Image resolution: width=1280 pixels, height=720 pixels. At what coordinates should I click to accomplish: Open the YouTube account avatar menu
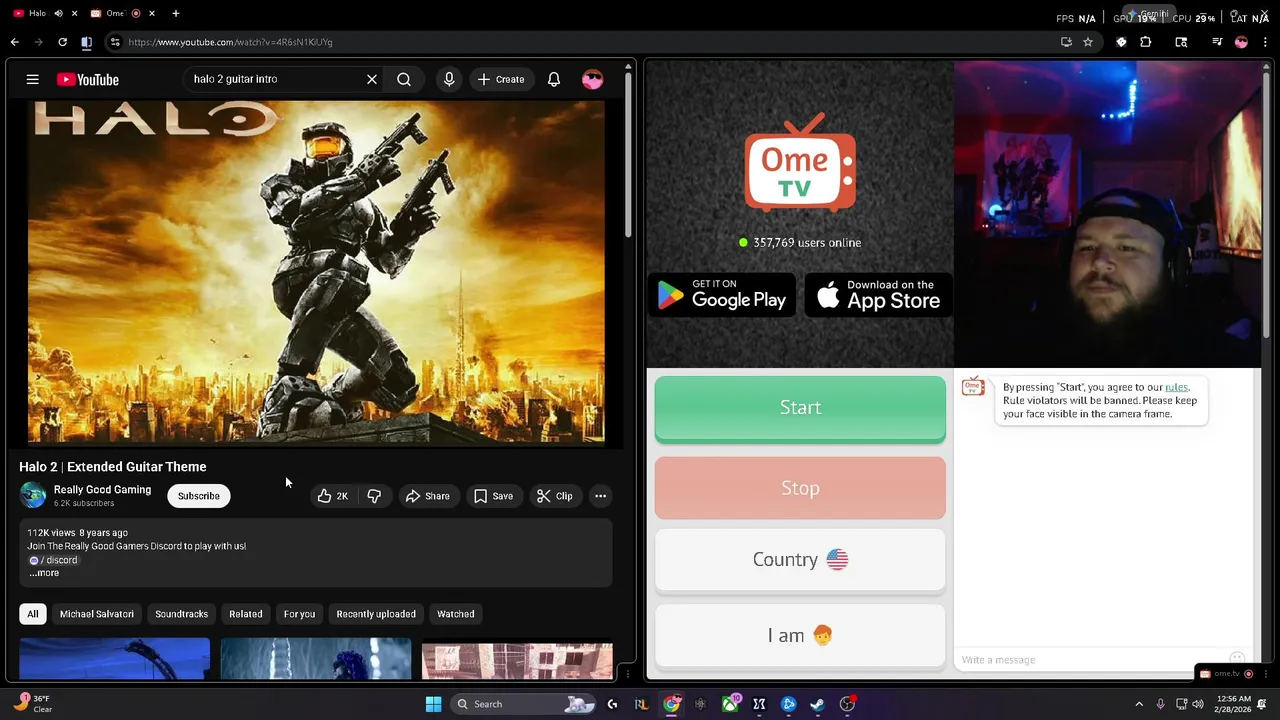point(593,79)
